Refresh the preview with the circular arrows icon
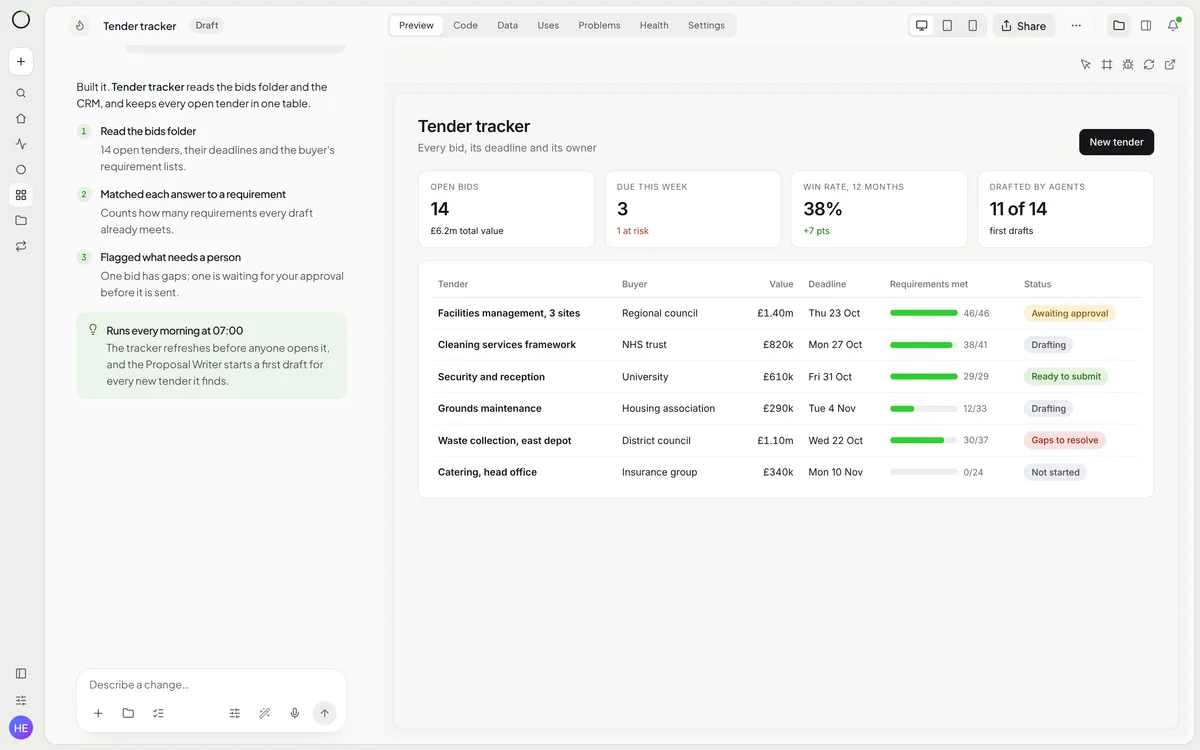 (1149, 65)
